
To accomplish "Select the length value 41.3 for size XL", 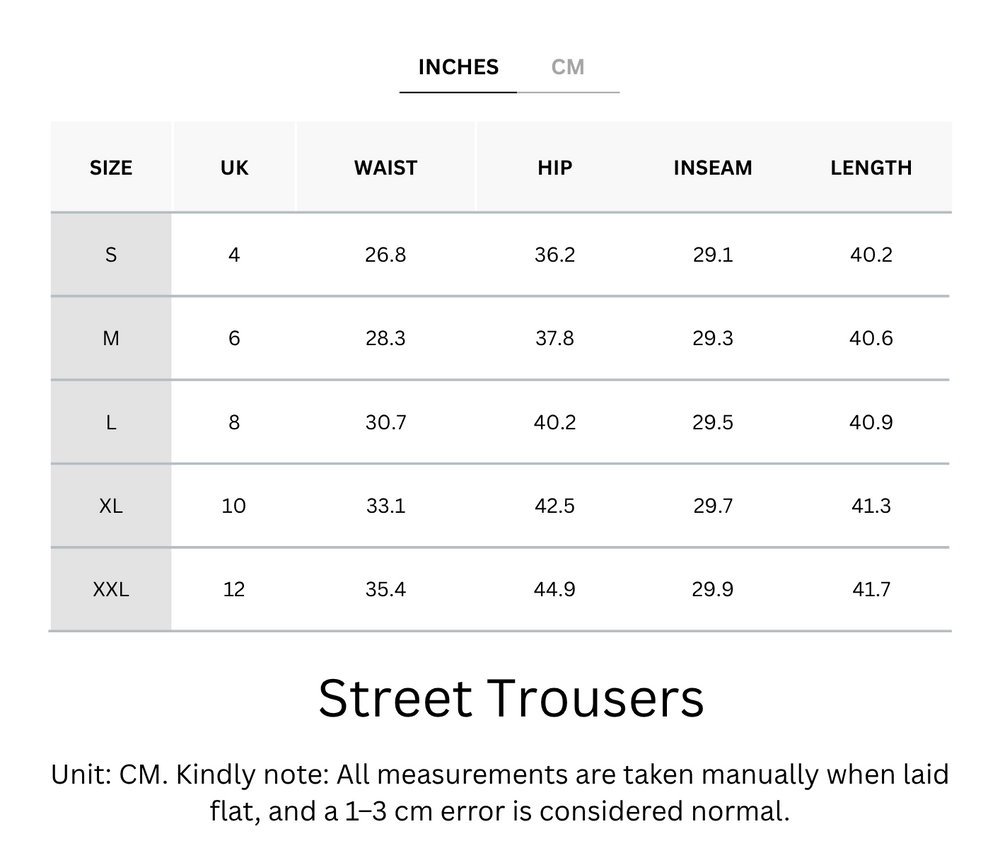I will pos(871,506).
